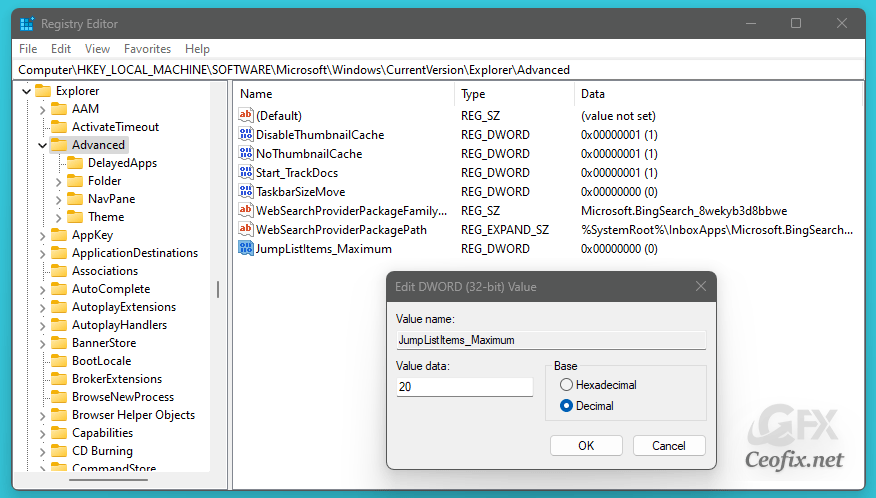Click the tree pane vertical scrollbar
This screenshot has height=498, width=876.
click(x=217, y=290)
